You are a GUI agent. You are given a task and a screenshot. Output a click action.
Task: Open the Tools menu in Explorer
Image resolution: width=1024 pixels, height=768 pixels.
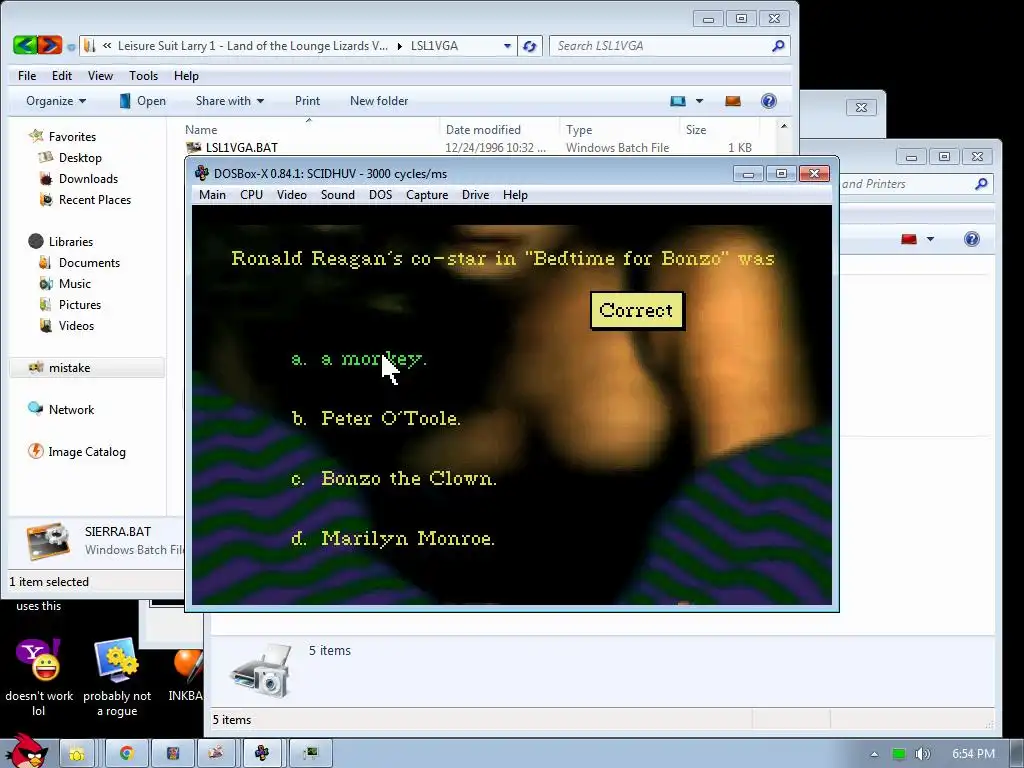pyautogui.click(x=143, y=76)
